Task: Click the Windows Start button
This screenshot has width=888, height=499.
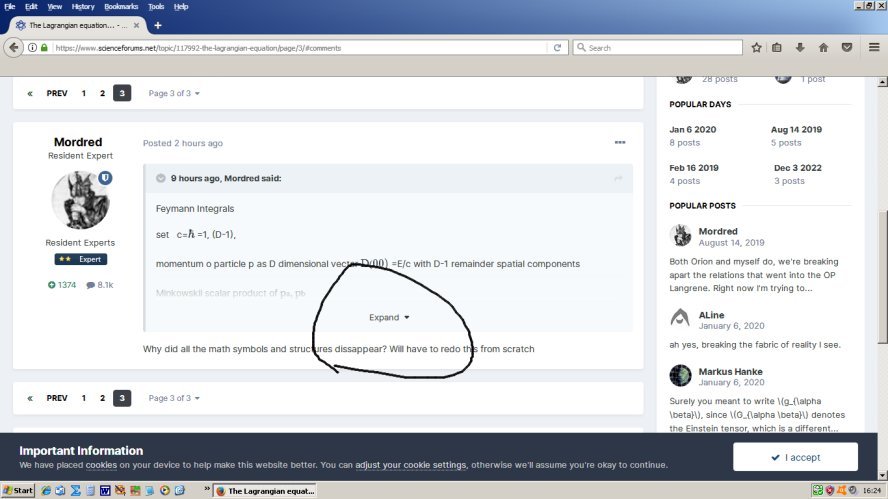Action: (x=18, y=491)
